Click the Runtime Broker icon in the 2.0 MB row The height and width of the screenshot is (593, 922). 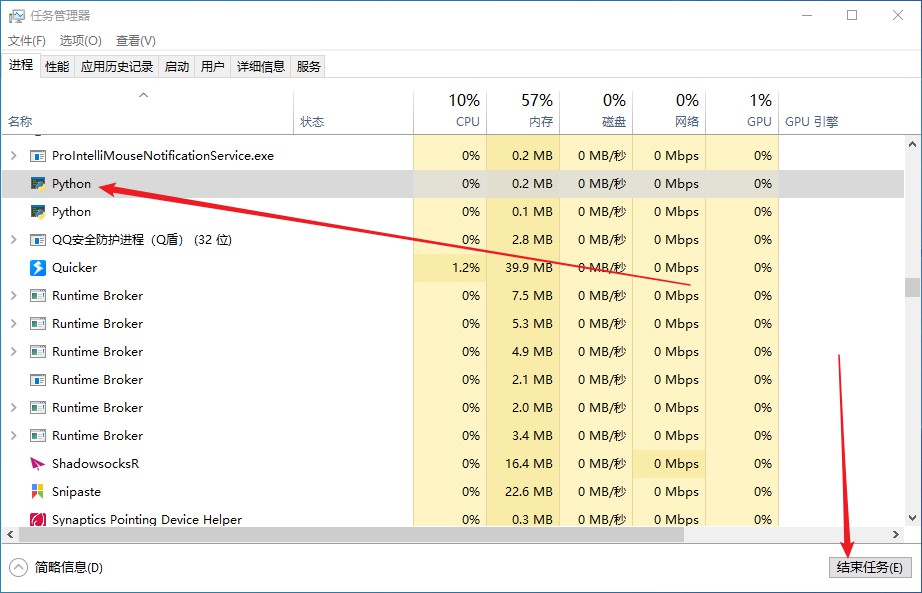click(x=38, y=408)
